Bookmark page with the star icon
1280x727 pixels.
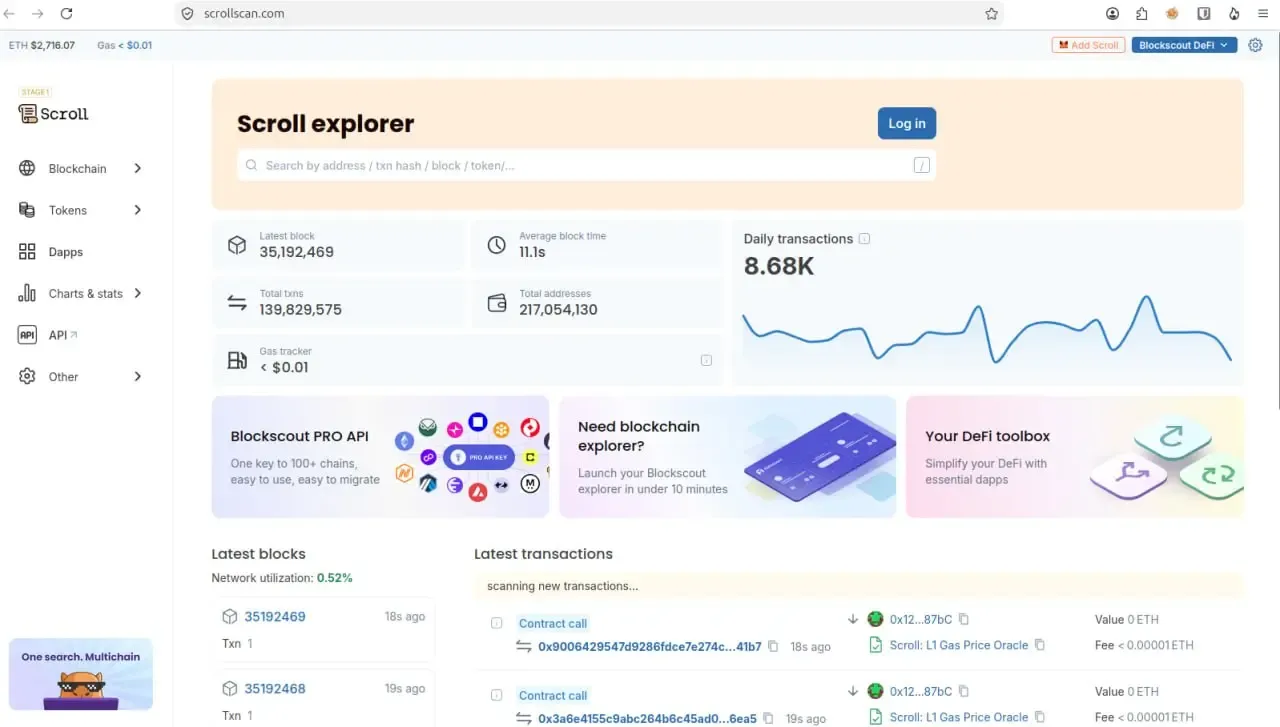[991, 14]
